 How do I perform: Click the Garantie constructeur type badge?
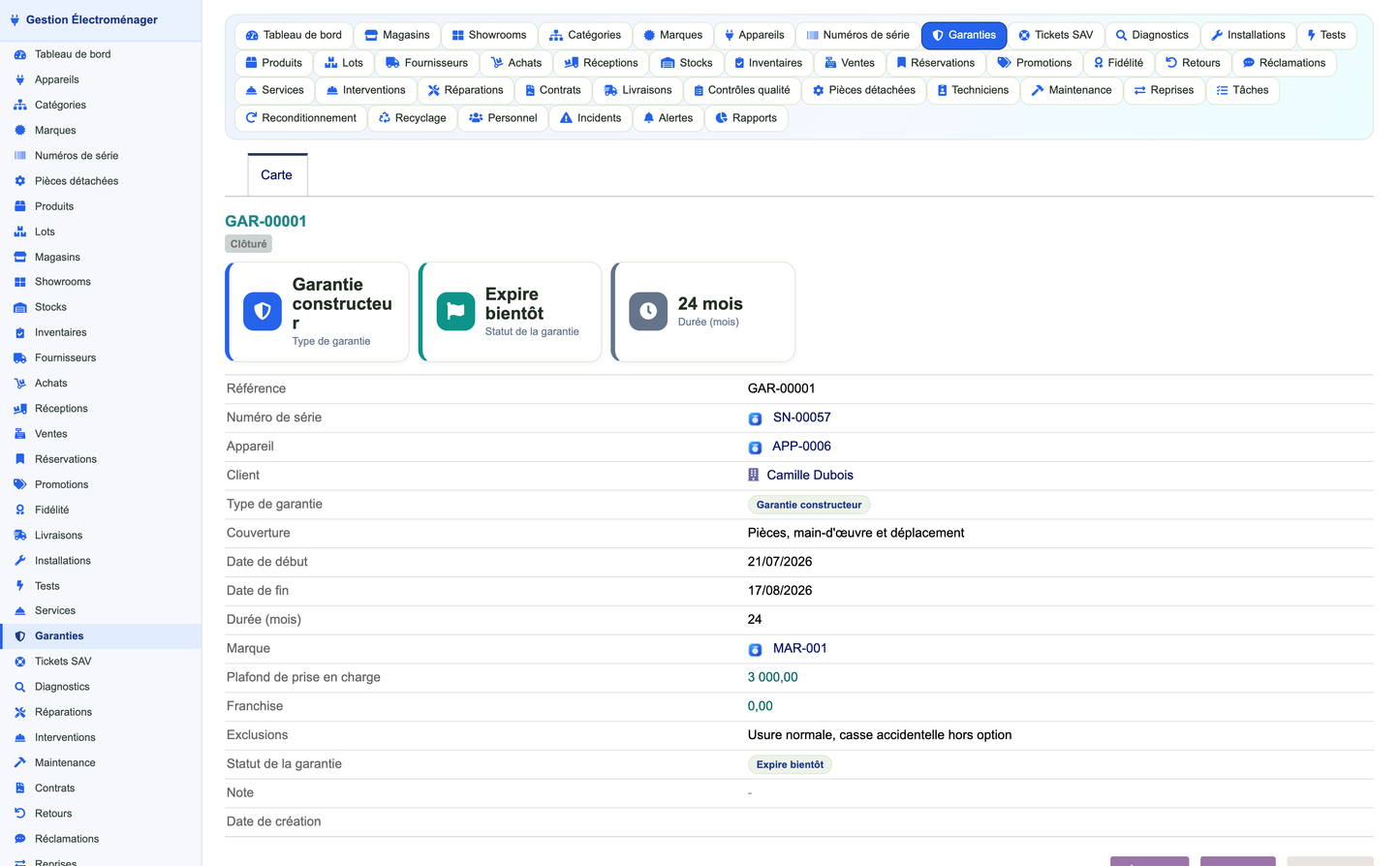(809, 505)
